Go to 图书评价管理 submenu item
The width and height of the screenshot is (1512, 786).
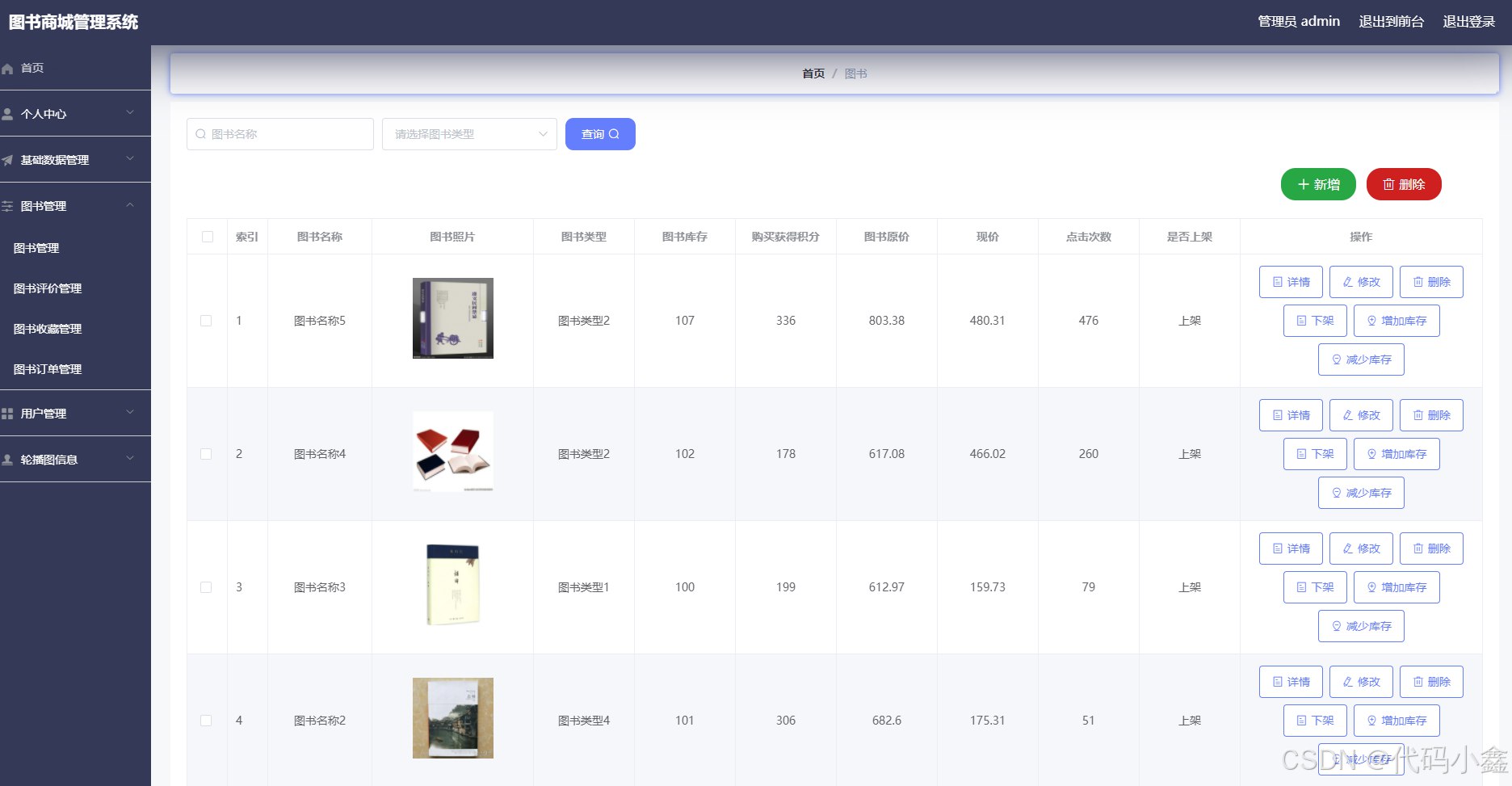click(x=48, y=288)
